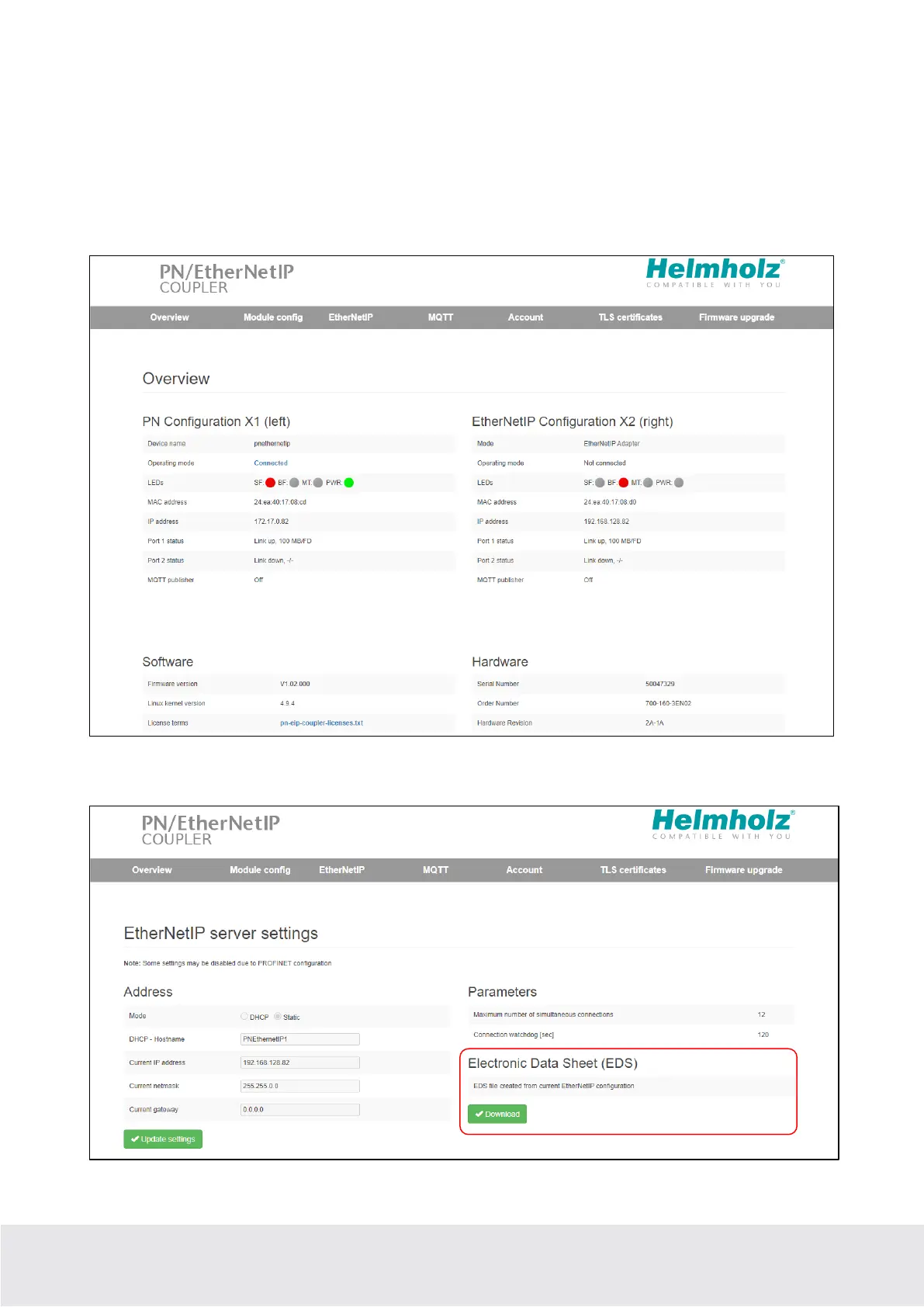Download the EDS file
The image size is (924, 1307).
(497, 1114)
